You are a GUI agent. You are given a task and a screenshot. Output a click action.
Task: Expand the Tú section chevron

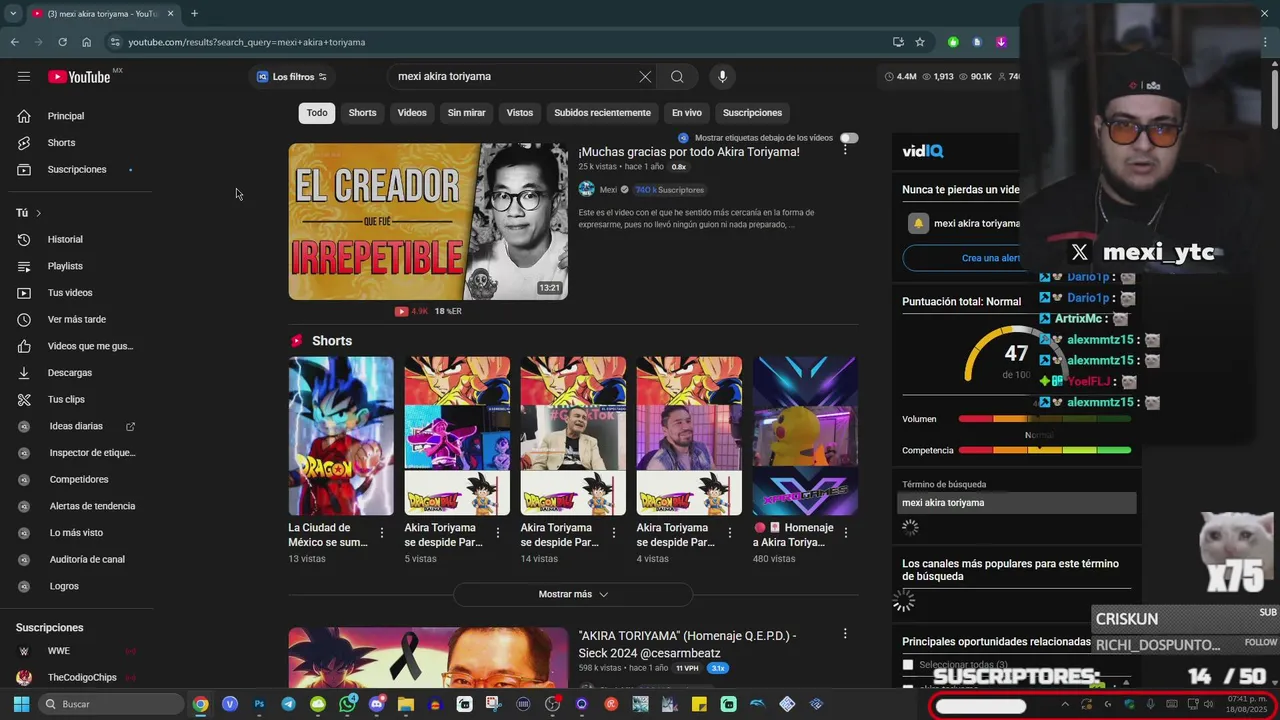pyautogui.click(x=38, y=213)
